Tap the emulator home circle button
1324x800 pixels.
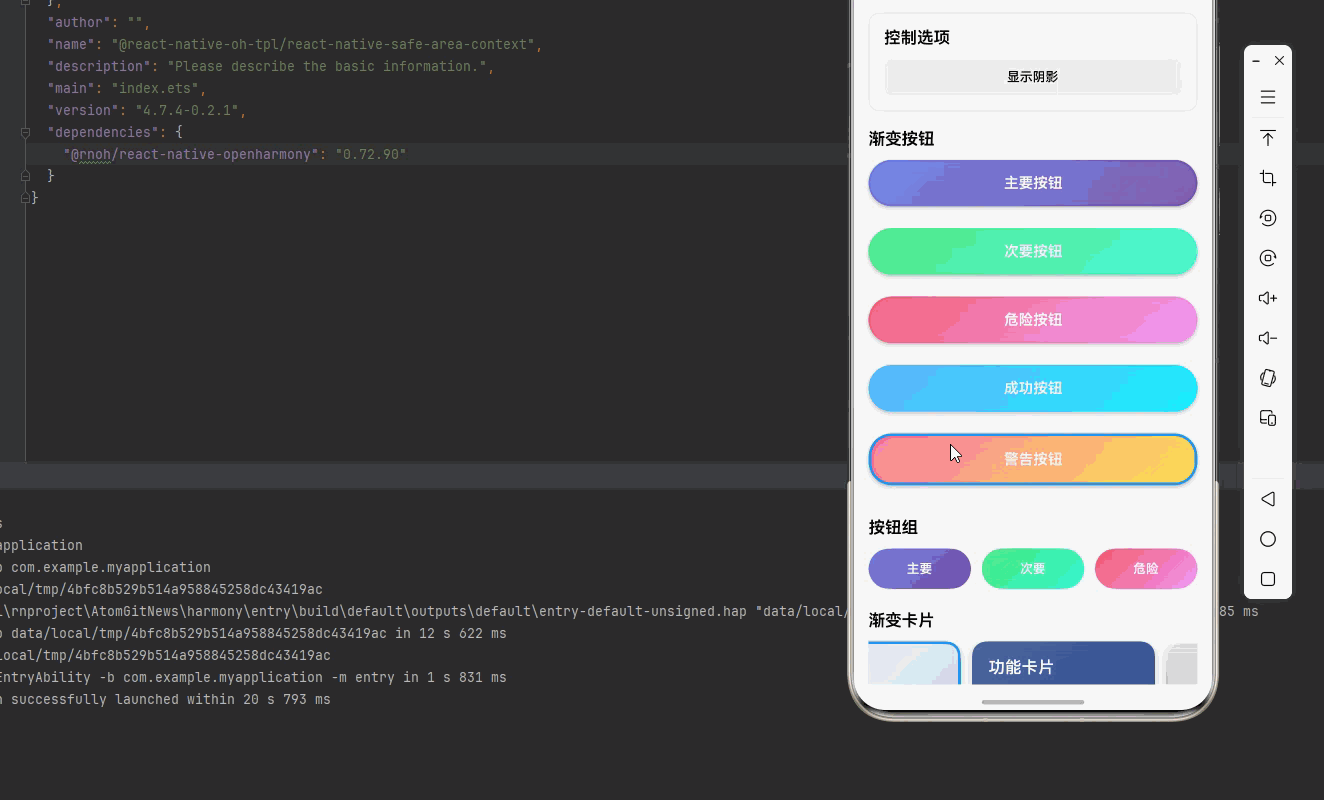coord(1268,539)
